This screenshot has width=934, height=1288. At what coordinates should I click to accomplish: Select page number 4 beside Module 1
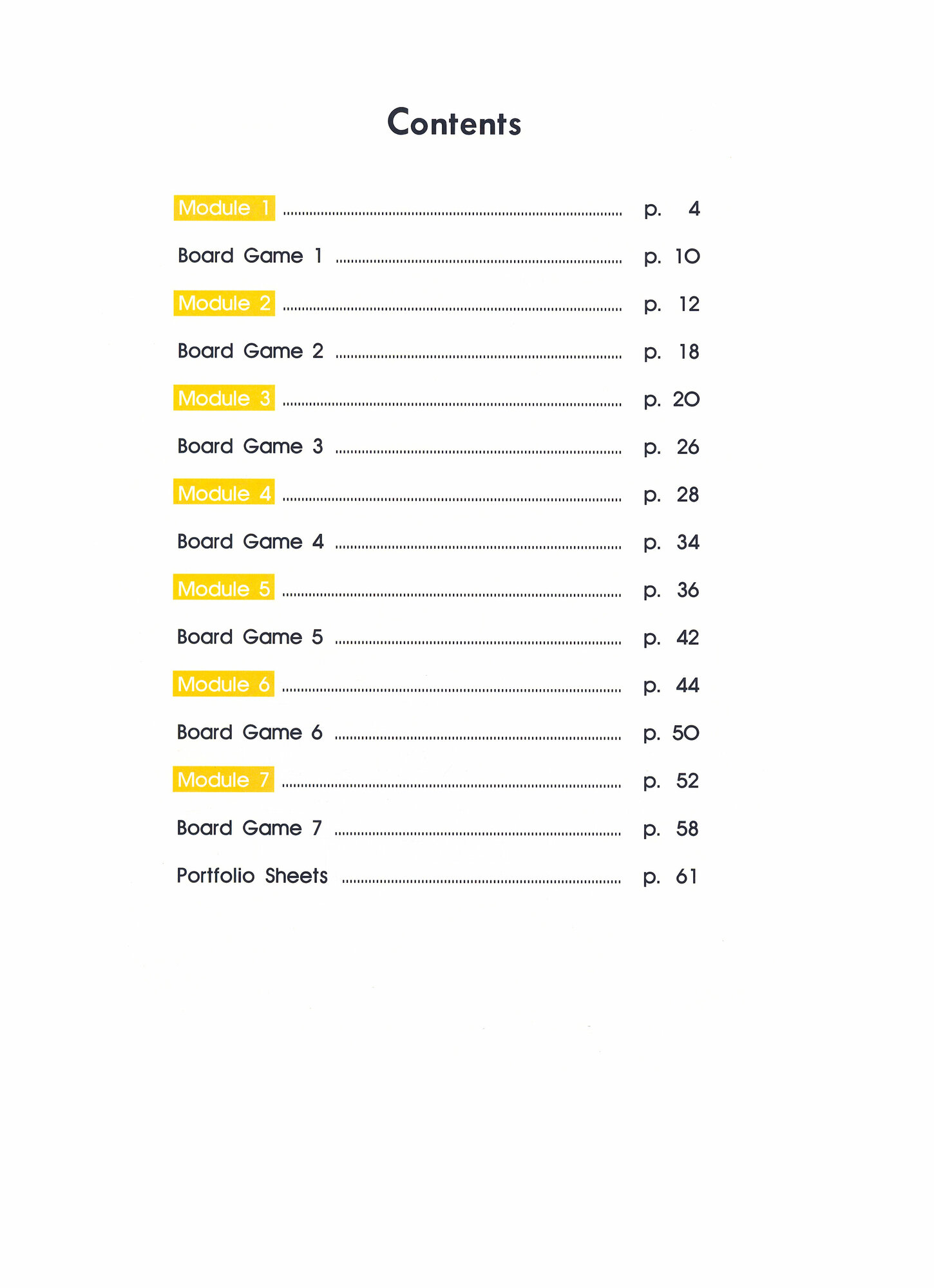point(694,209)
